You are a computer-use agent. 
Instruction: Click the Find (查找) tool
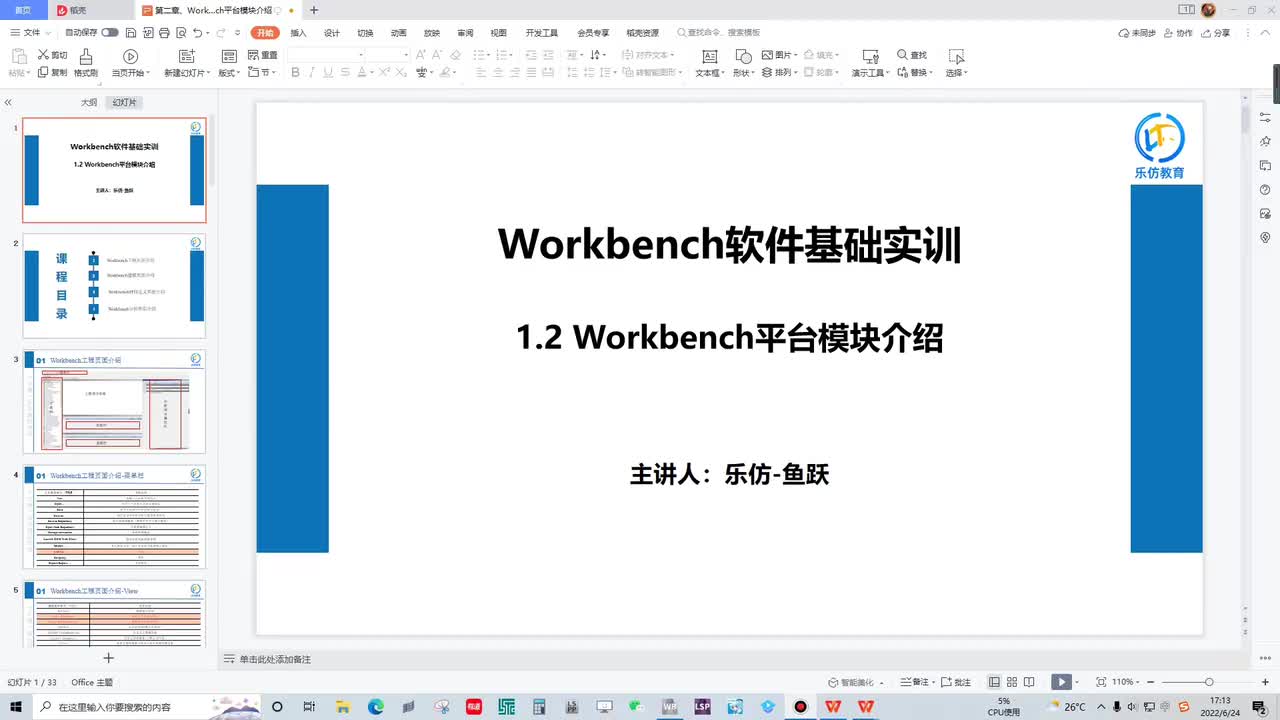pyautogui.click(x=912, y=55)
